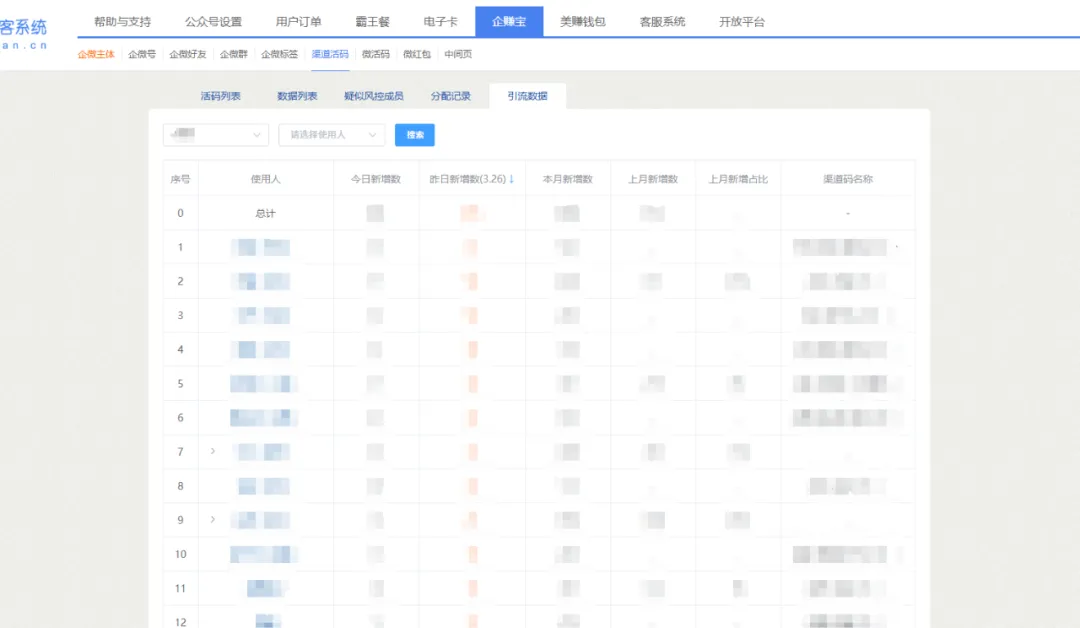Go to 客服系统 in the top navigation
1080x628 pixels.
coord(663,21)
